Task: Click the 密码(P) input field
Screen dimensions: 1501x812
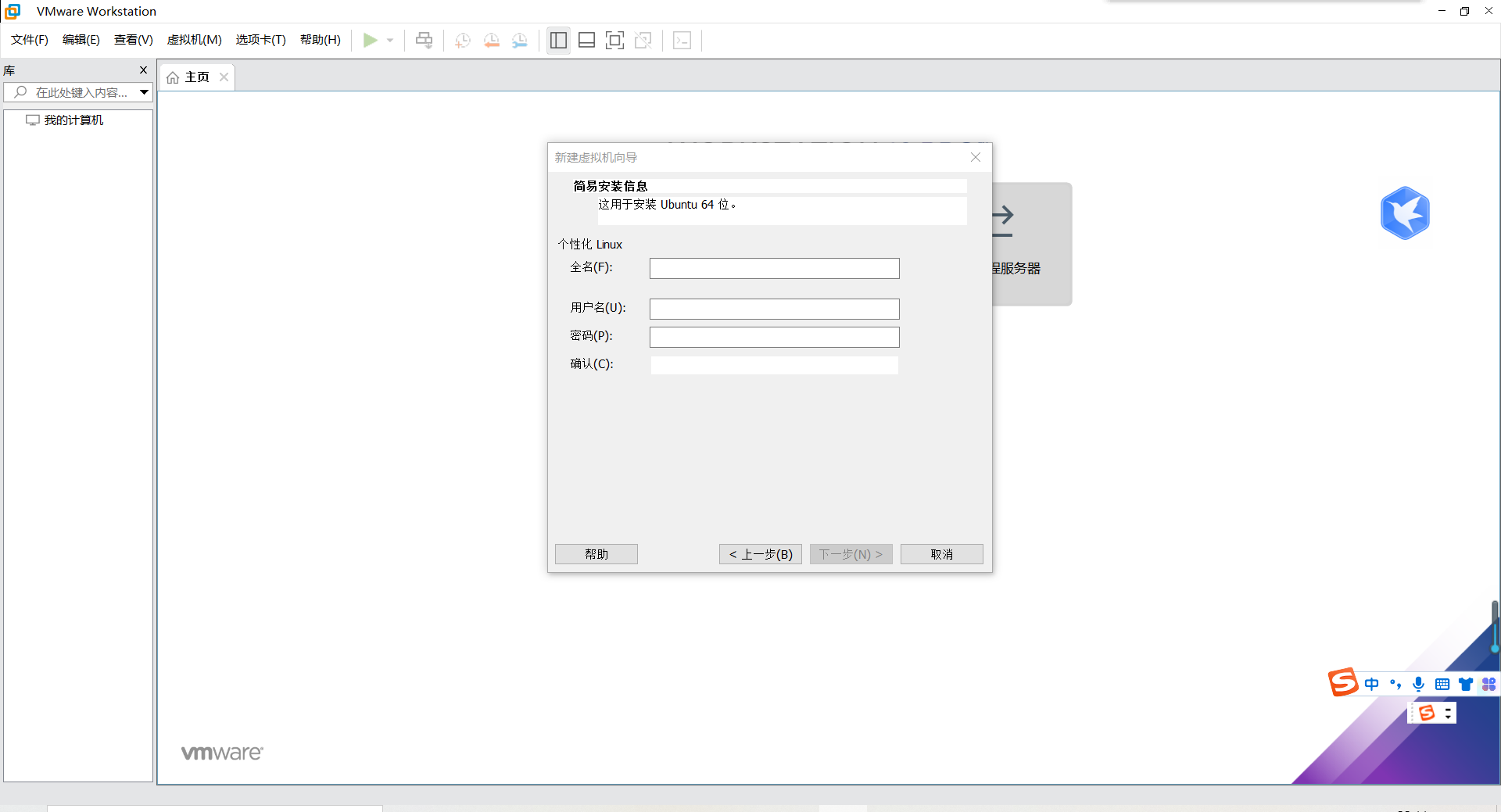Action: (x=775, y=338)
